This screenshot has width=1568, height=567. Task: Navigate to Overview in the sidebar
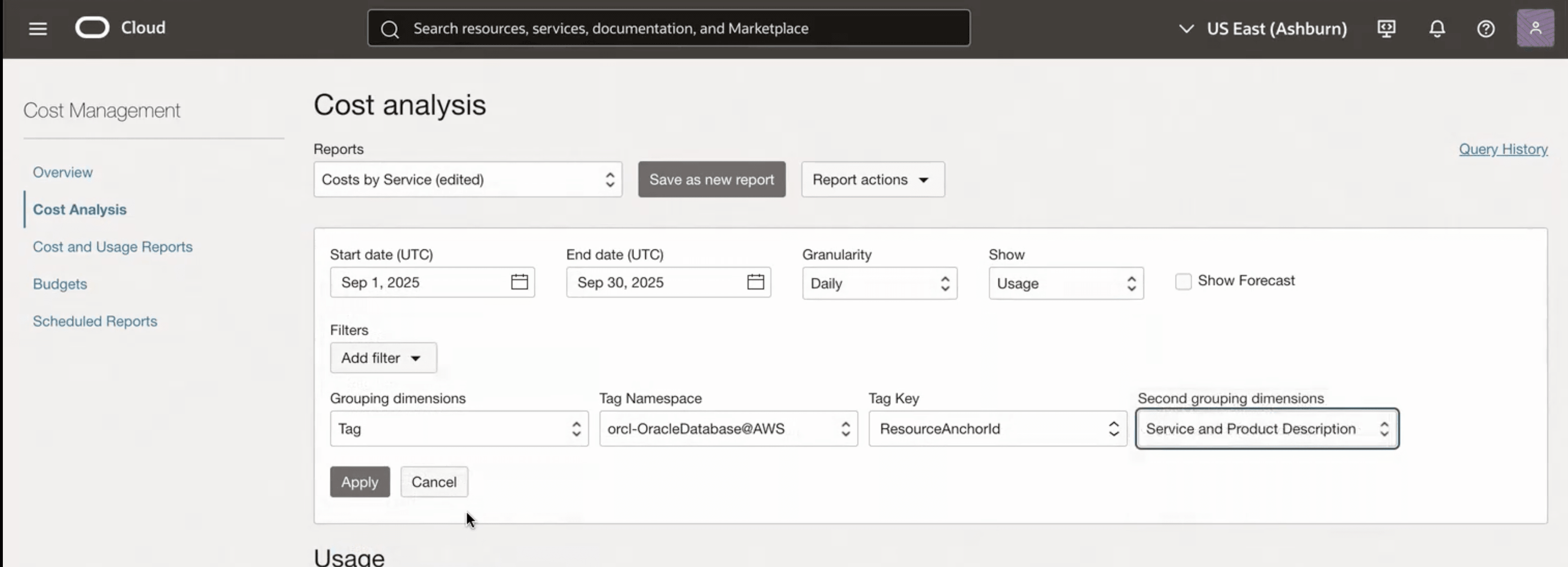pyautogui.click(x=62, y=171)
